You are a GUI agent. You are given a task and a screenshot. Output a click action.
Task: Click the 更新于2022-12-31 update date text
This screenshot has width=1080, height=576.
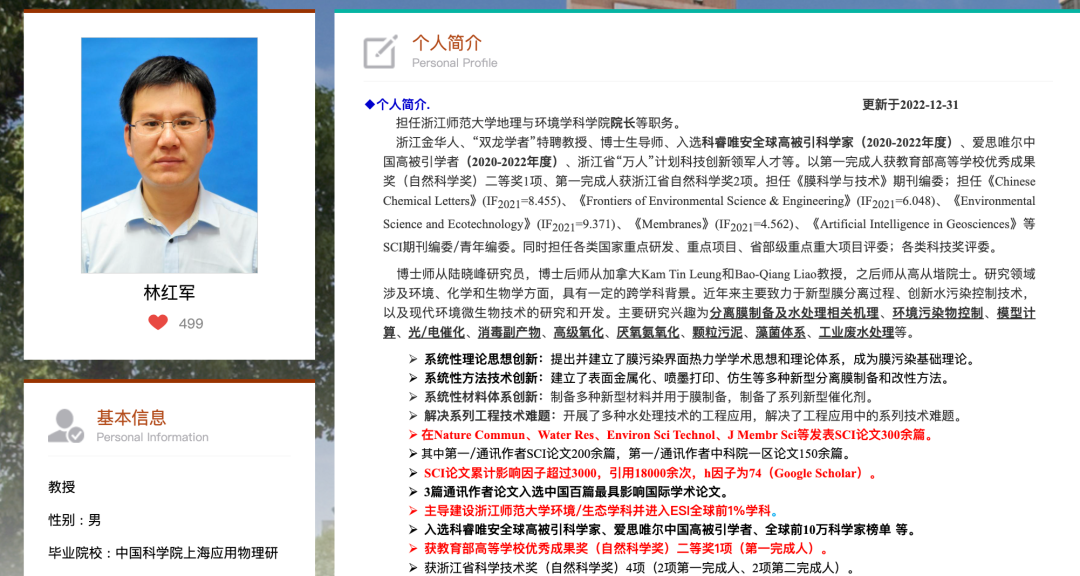click(x=910, y=105)
